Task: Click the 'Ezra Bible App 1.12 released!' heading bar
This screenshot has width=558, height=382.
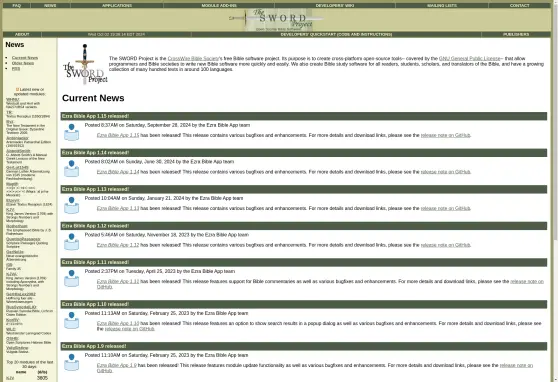Action: point(304,226)
